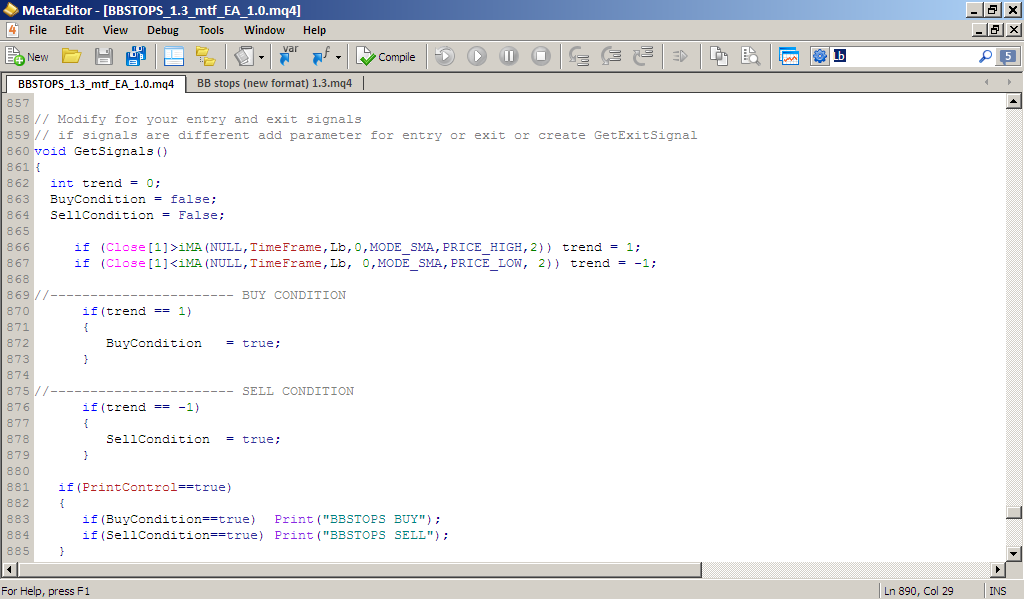Open the MQL settings gear icon

(820, 57)
